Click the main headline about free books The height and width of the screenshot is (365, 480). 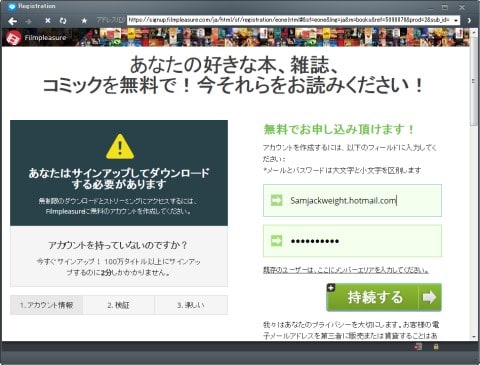pos(233,75)
